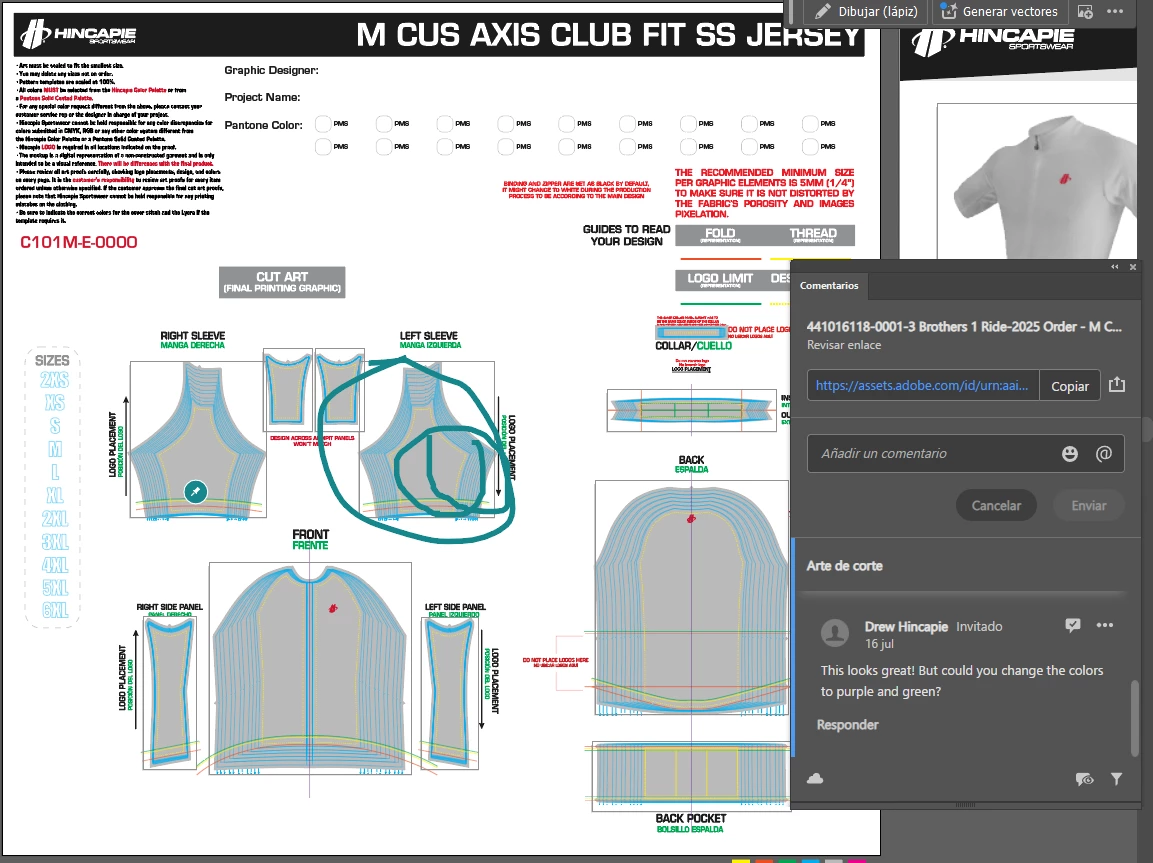The height and width of the screenshot is (863, 1153).
Task: Click the cloud icon in Comentarios panel
Action: 815,778
